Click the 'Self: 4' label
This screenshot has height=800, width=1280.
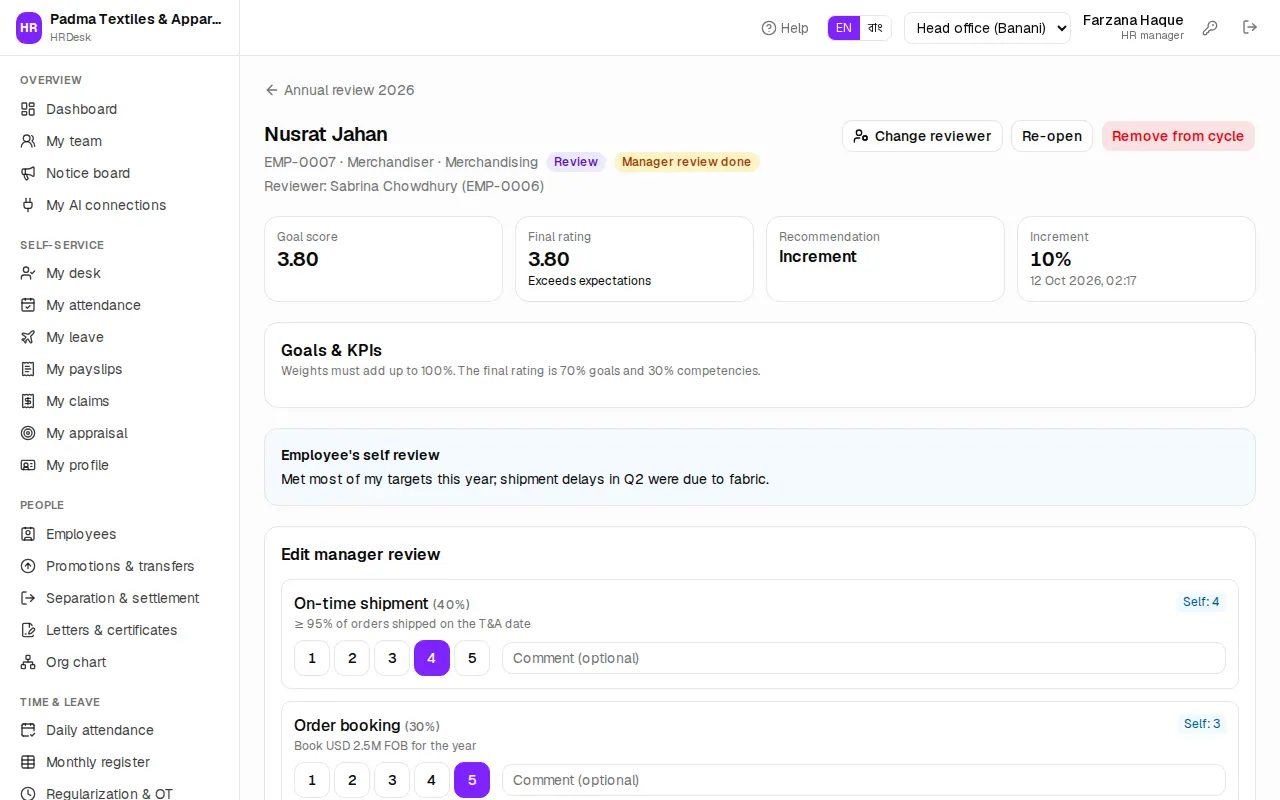pos(1201,602)
